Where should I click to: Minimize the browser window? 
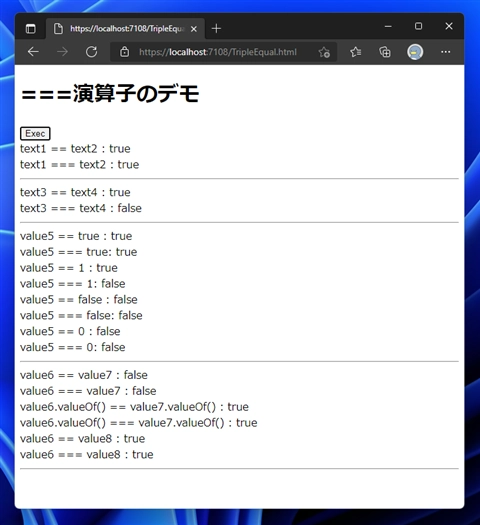(388, 26)
